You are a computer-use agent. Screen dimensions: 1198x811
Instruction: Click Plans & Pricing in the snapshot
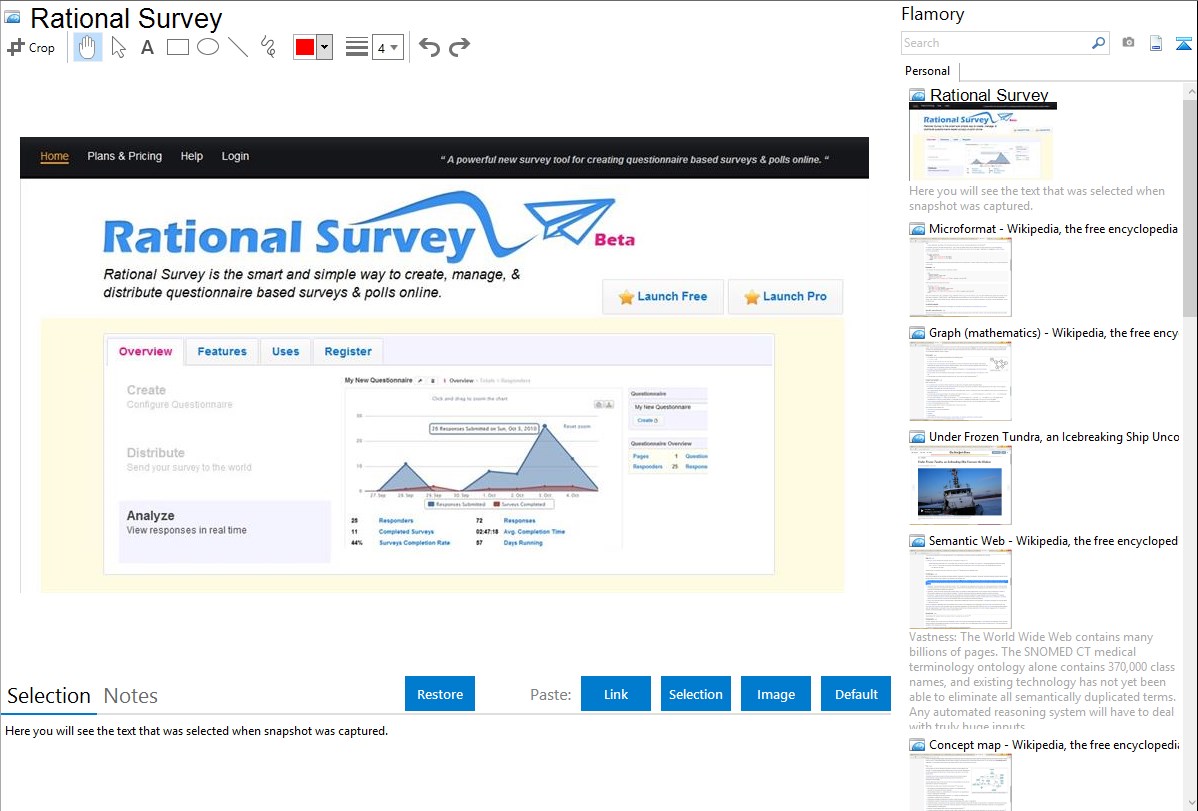click(125, 157)
